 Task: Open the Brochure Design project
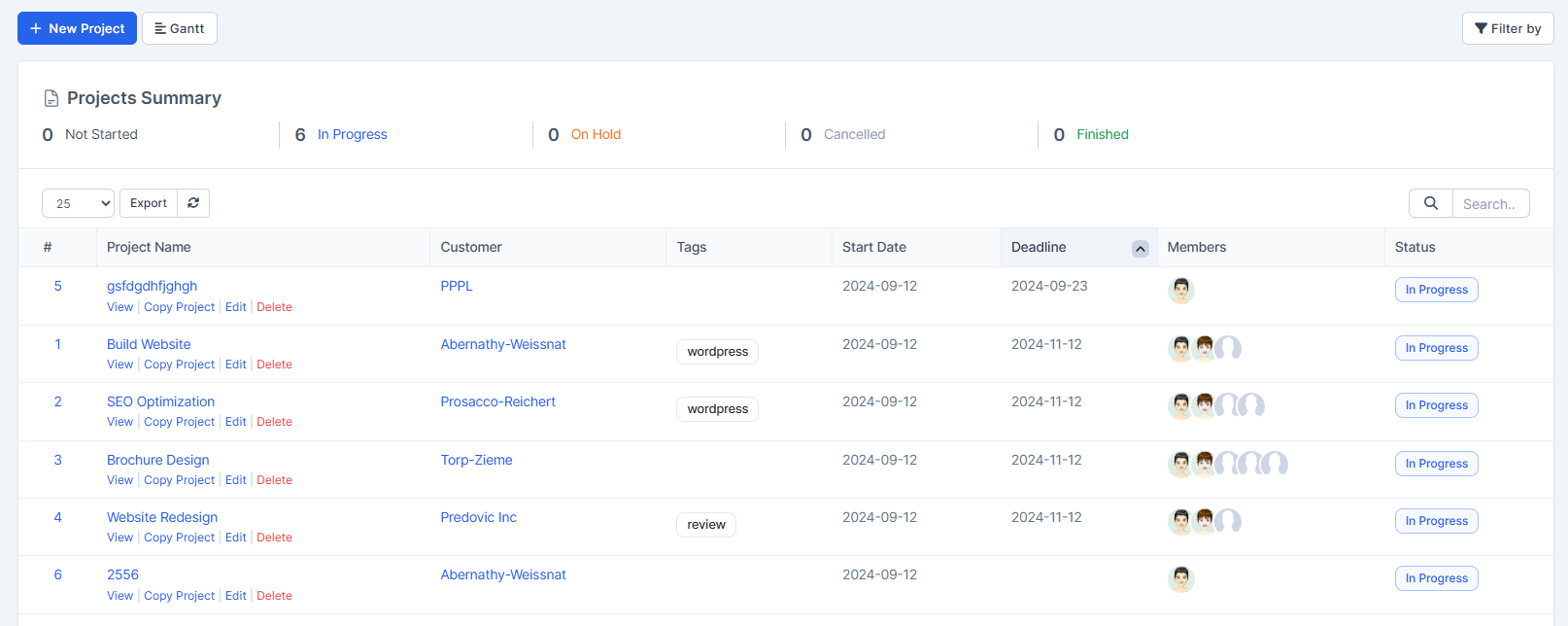pos(157,460)
